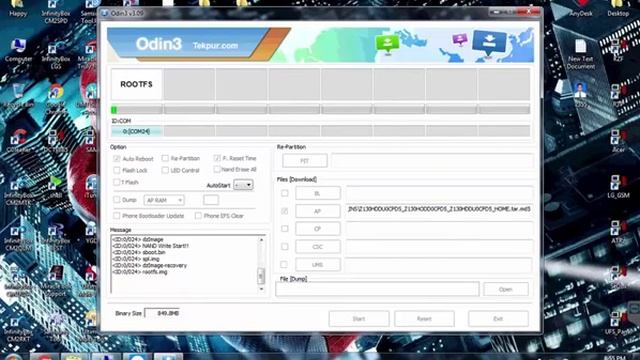Enable the T Flash checkbox
Image resolution: width=640 pixels, height=360 pixels.
coord(117,182)
